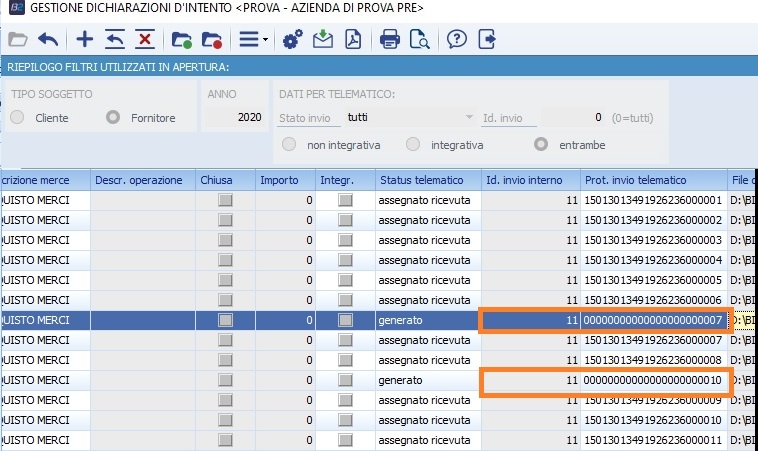The width and height of the screenshot is (758, 451).
Task: Open the hamburger menu dropdown arrow
Action: click(x=264, y=41)
